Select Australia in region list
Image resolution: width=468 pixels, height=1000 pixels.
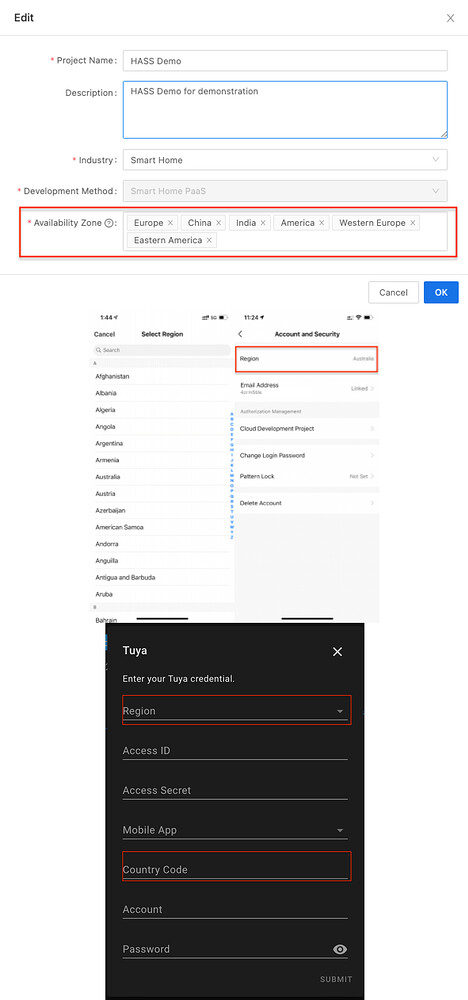point(161,476)
